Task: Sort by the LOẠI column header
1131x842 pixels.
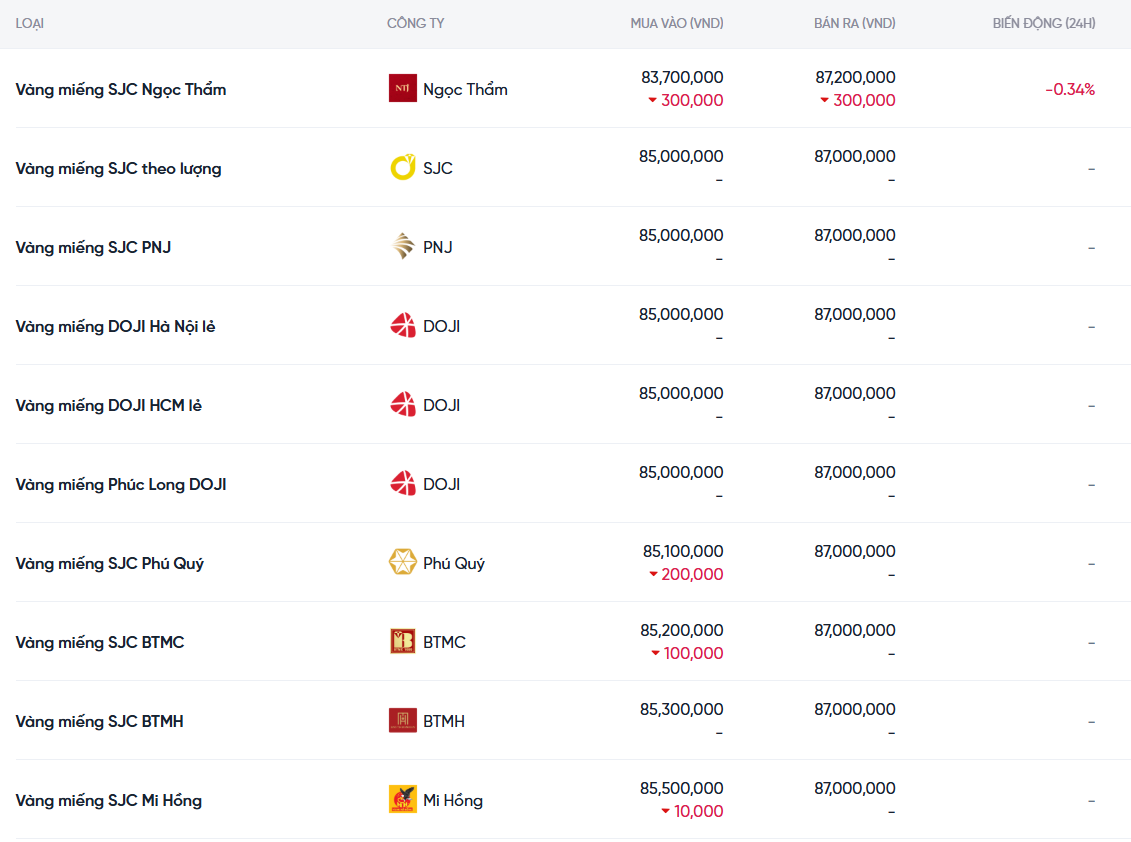Action: coord(30,23)
